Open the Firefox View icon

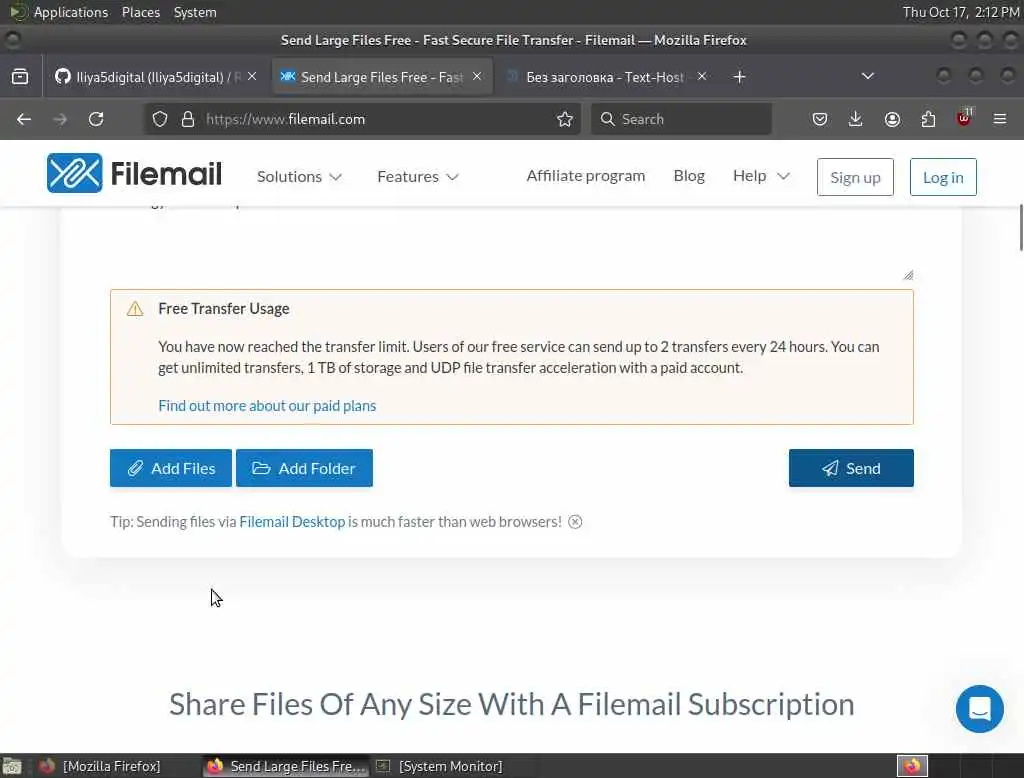[20, 76]
